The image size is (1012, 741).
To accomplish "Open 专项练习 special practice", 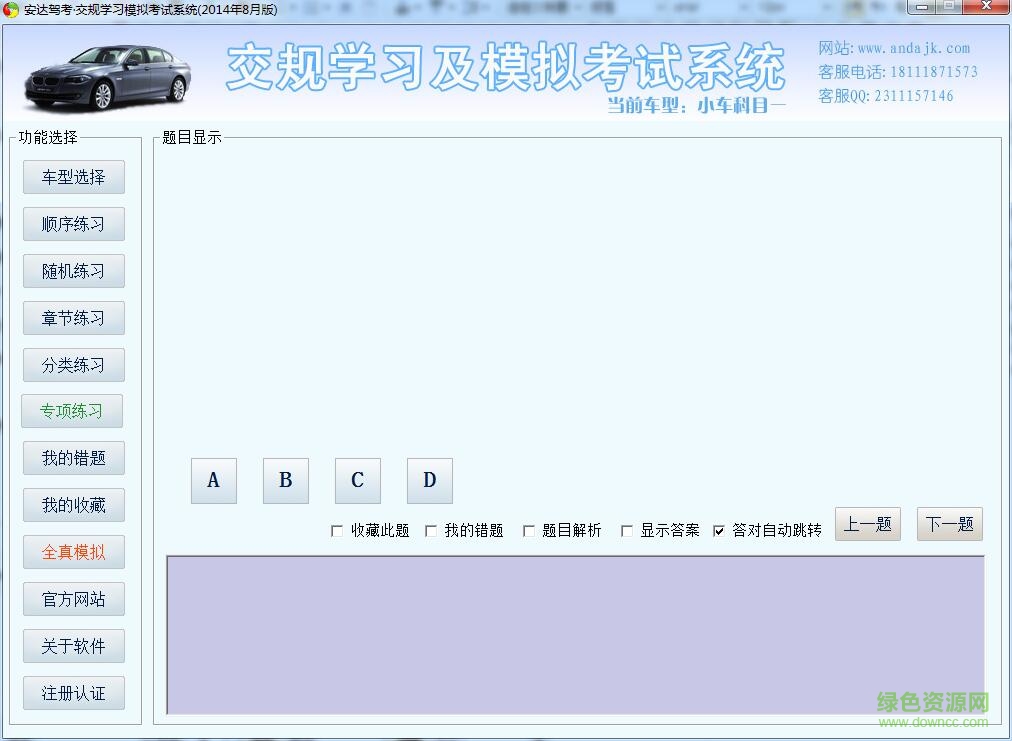I will point(72,411).
